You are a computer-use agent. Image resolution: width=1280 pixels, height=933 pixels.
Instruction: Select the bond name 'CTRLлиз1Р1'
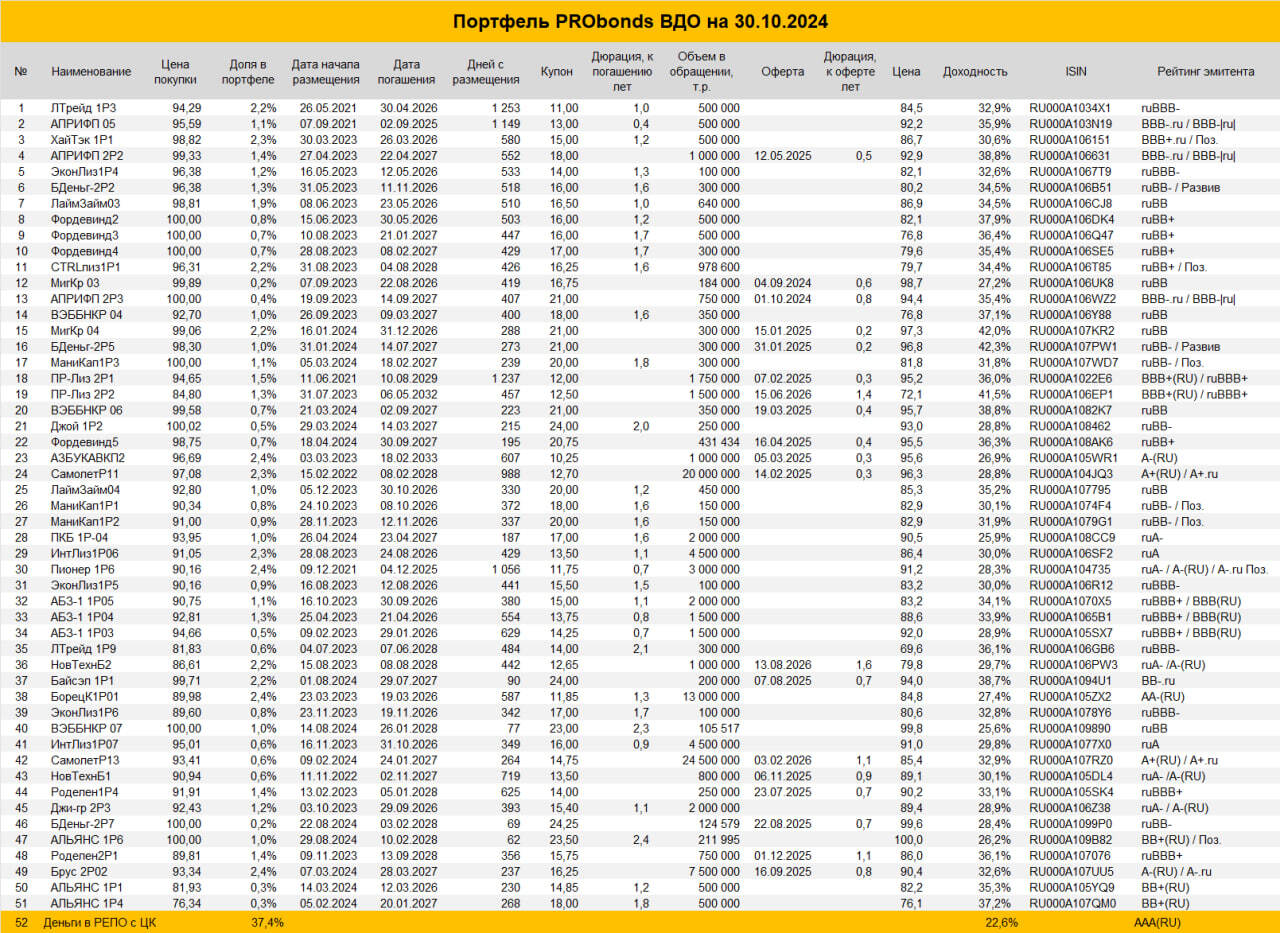click(x=85, y=267)
